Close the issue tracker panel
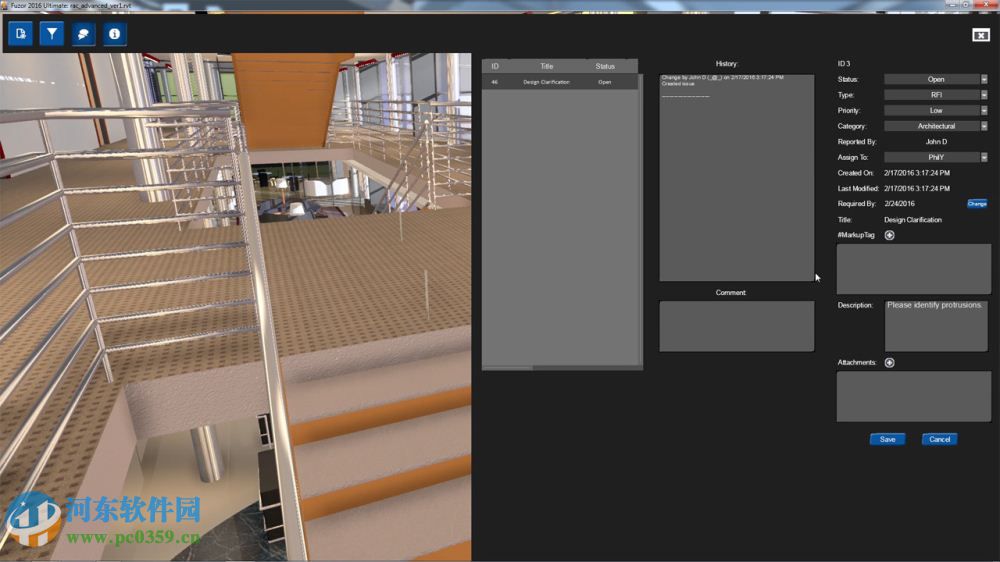The height and width of the screenshot is (562, 1000). [981, 35]
